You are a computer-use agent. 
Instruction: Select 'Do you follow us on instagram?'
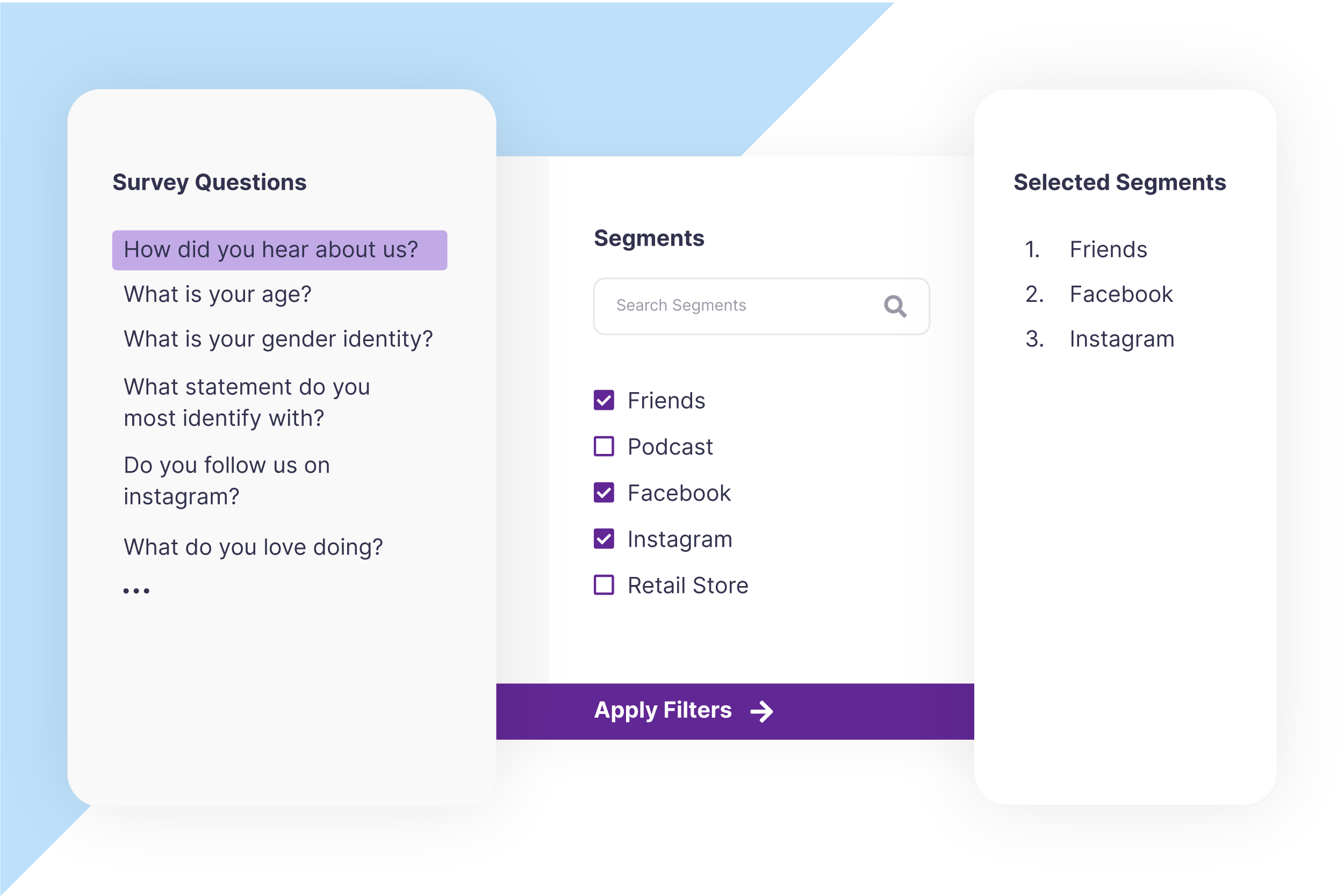click(x=227, y=481)
